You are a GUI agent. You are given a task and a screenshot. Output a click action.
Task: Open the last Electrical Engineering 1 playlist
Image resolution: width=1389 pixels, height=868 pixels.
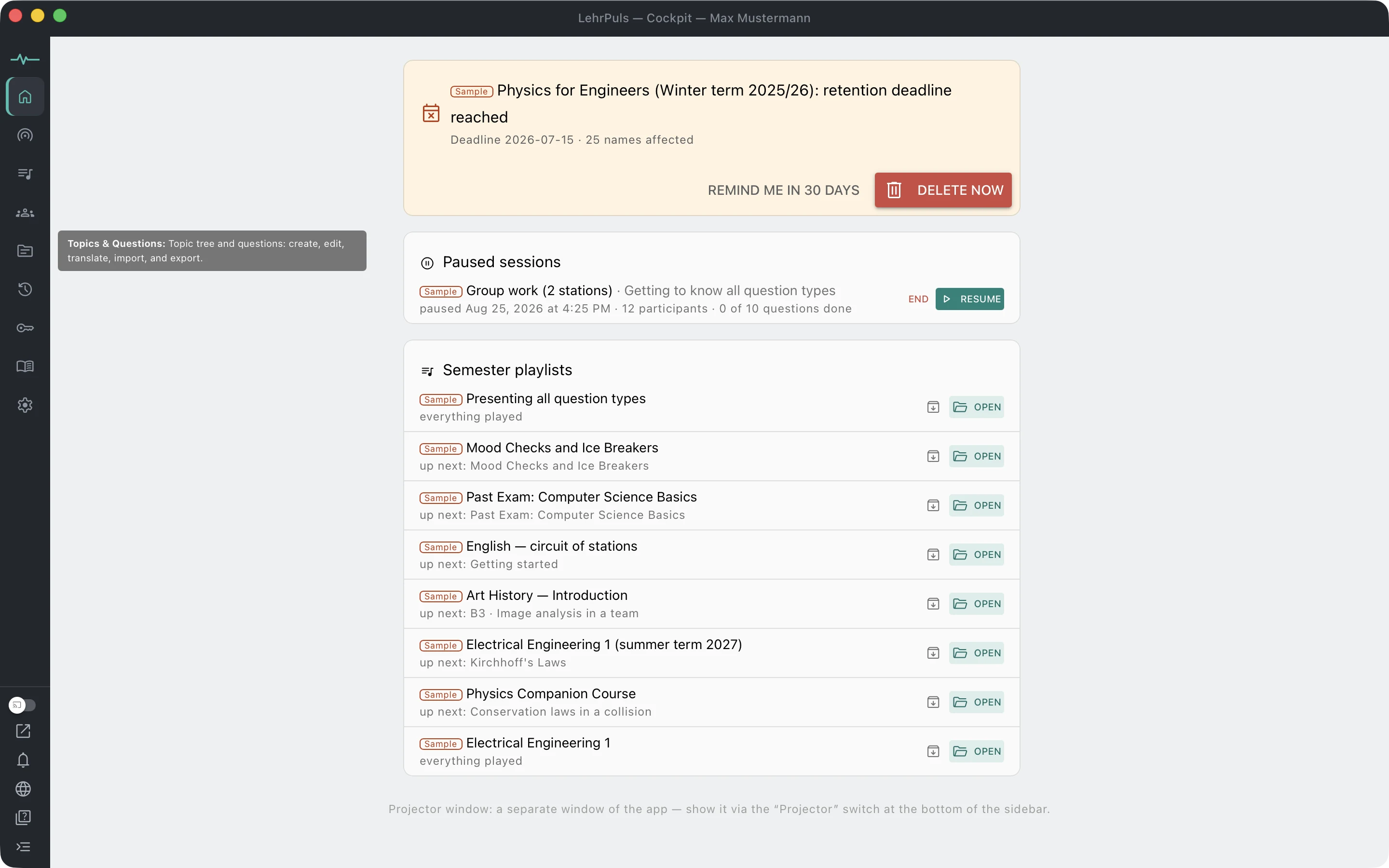point(976,751)
